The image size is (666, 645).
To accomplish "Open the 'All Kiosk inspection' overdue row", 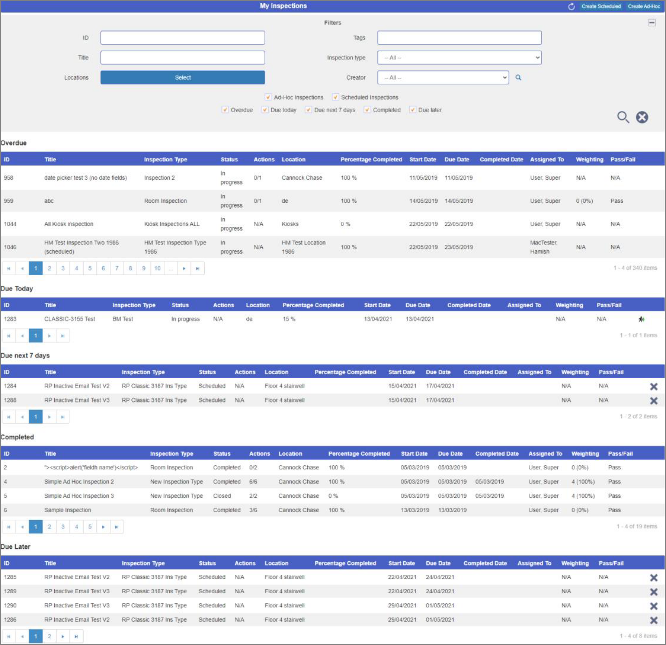I will pyautogui.click(x=333, y=224).
